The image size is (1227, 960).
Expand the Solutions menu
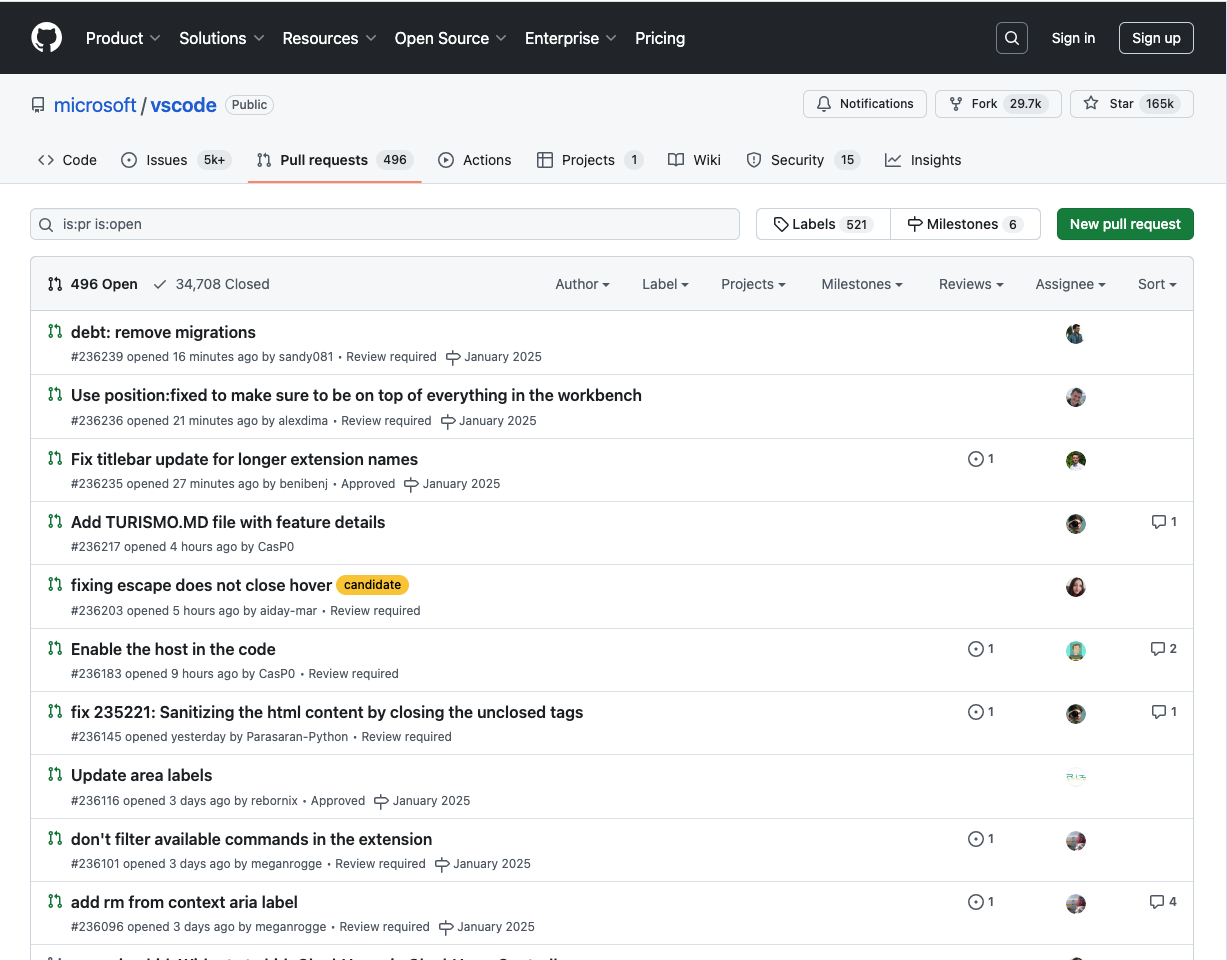pyautogui.click(x=222, y=38)
